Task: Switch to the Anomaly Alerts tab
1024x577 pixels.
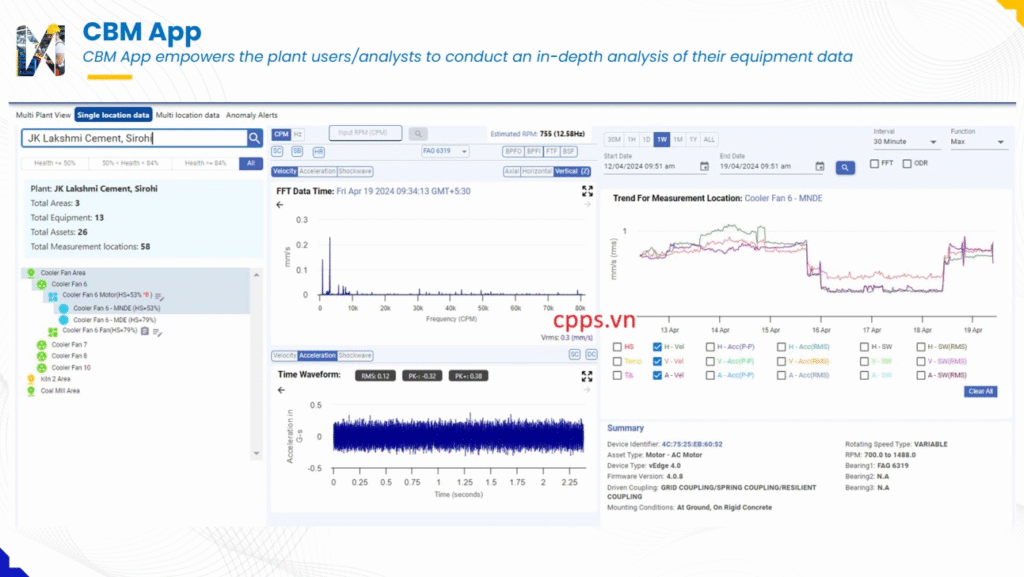Action: (x=251, y=115)
